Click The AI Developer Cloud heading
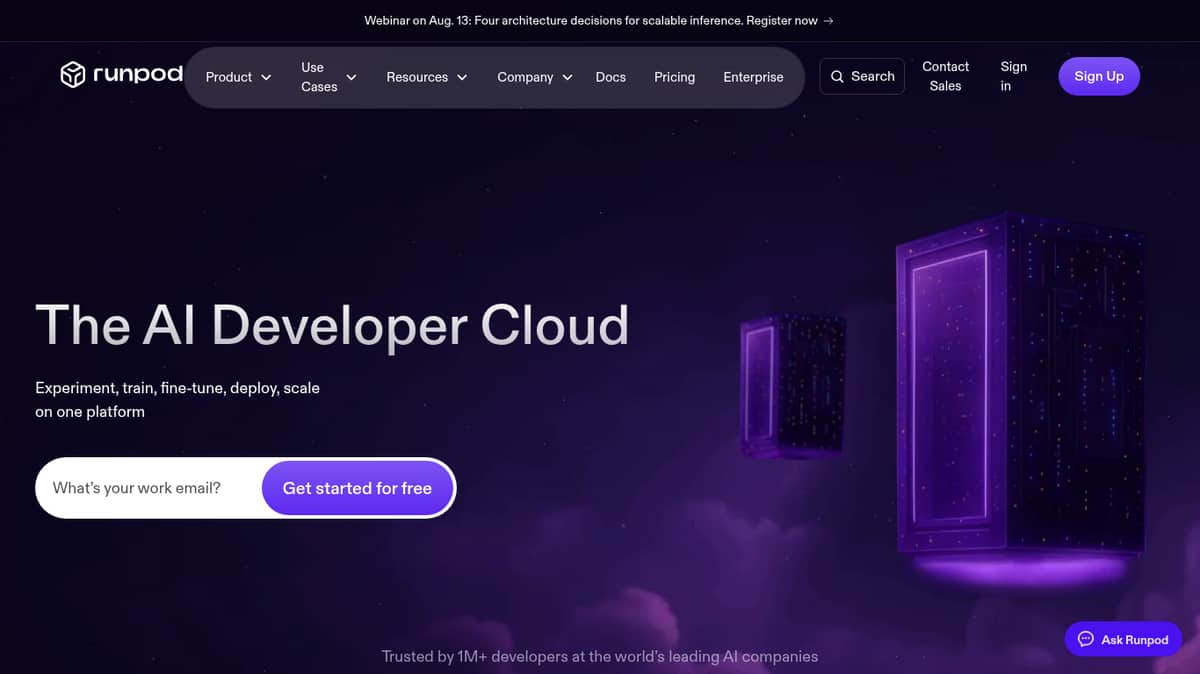This screenshot has height=674, width=1200. [332, 325]
